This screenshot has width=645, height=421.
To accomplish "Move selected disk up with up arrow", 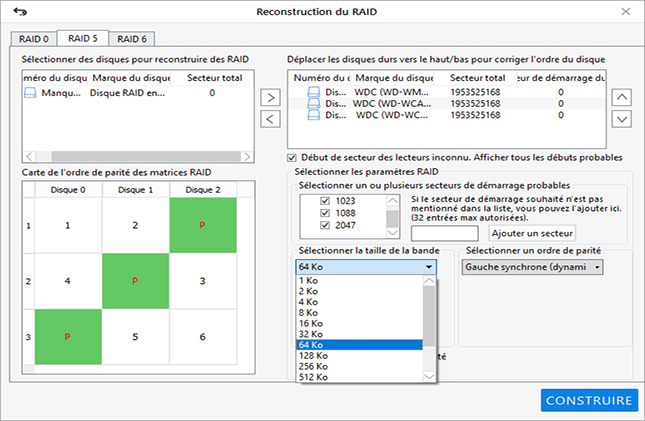I will click(x=621, y=97).
